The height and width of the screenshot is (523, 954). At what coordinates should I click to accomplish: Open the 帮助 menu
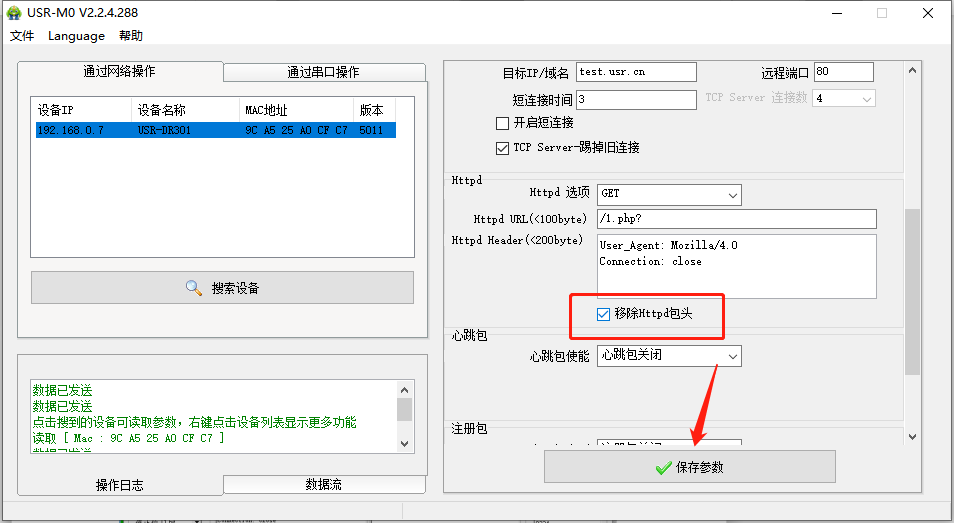click(131, 36)
